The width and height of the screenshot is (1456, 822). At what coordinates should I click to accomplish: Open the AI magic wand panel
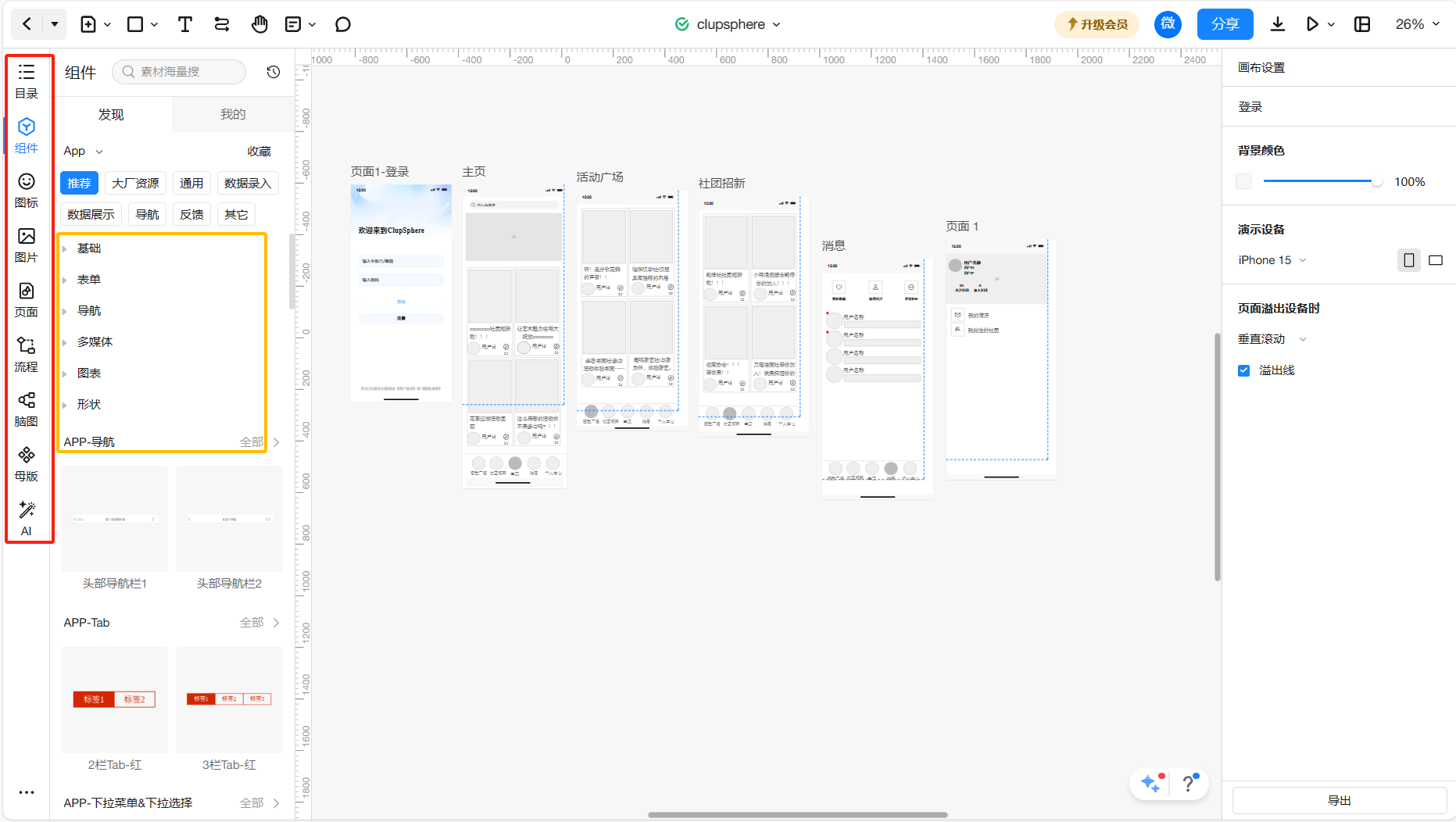point(27,519)
